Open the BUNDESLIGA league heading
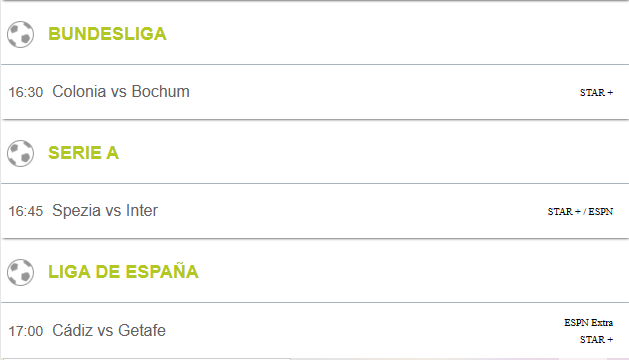The image size is (629, 360). point(107,34)
